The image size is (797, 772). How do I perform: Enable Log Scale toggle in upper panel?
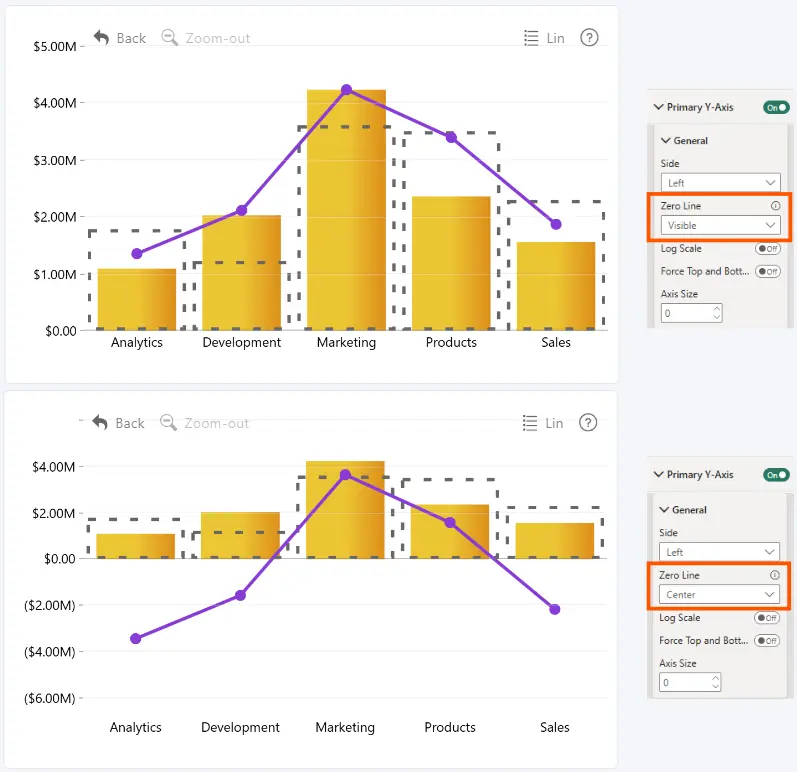coord(768,249)
